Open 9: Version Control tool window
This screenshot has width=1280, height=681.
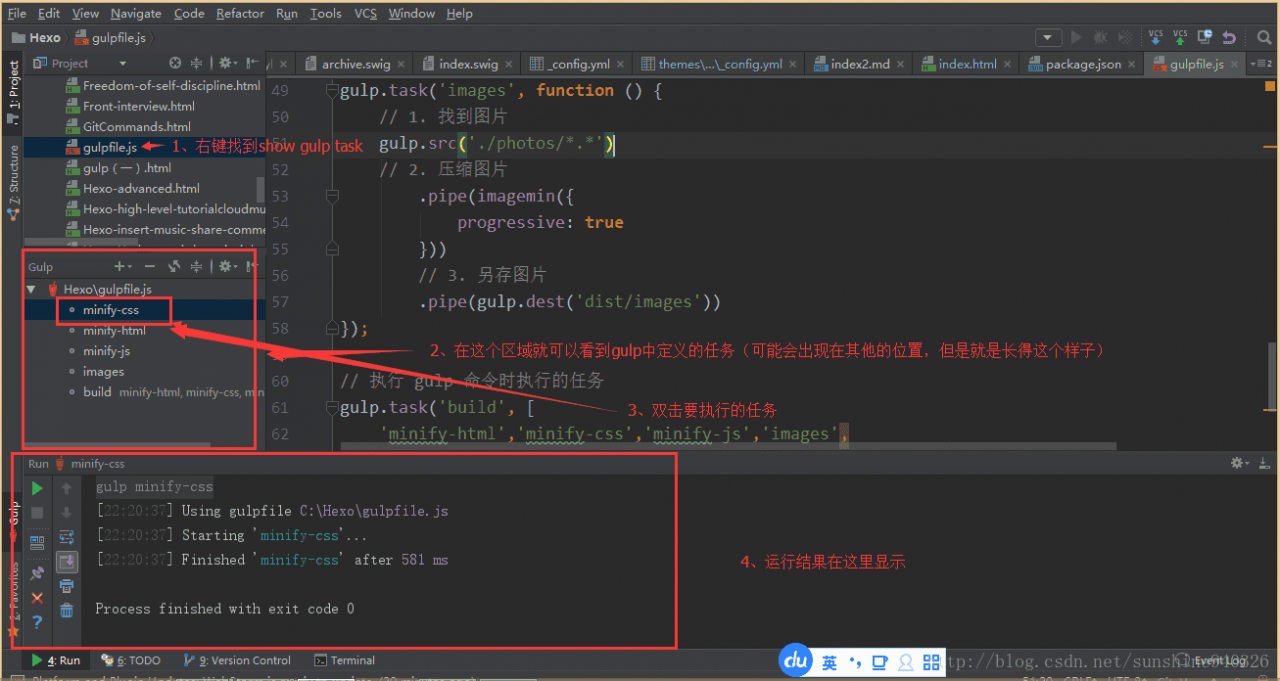237,660
